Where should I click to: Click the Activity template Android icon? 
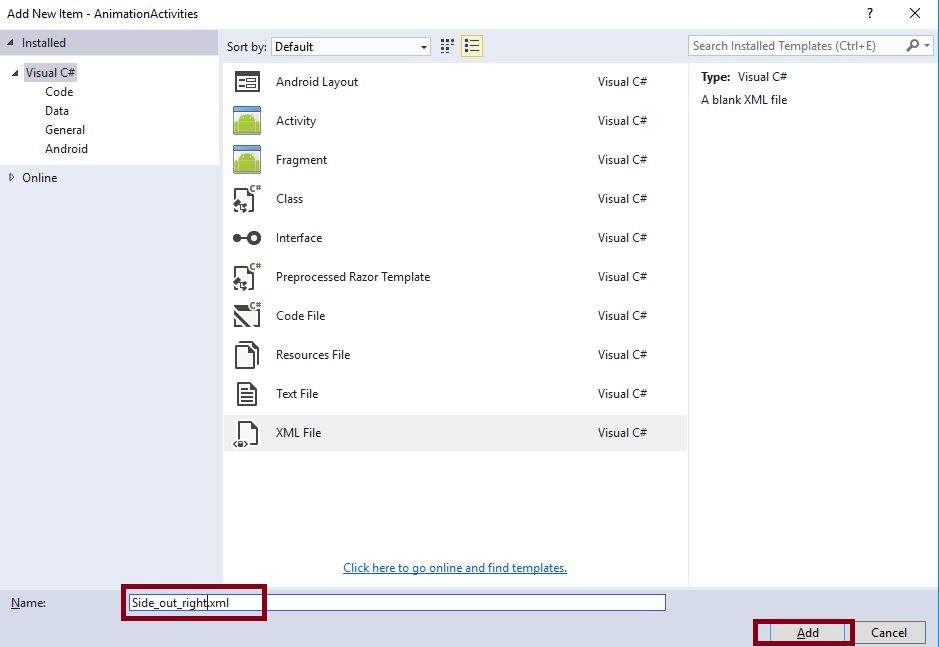coord(247,121)
